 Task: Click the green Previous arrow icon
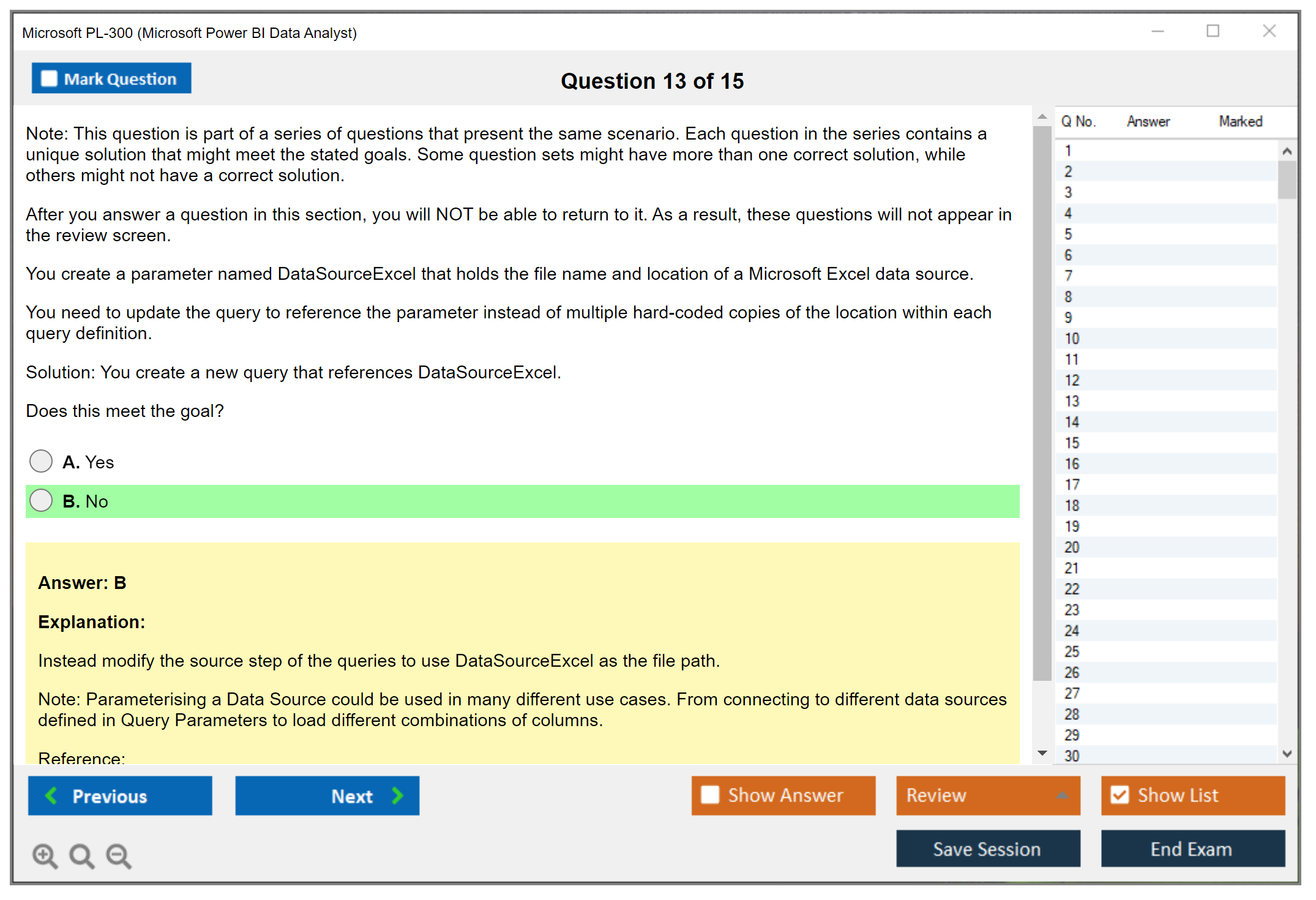pos(51,795)
